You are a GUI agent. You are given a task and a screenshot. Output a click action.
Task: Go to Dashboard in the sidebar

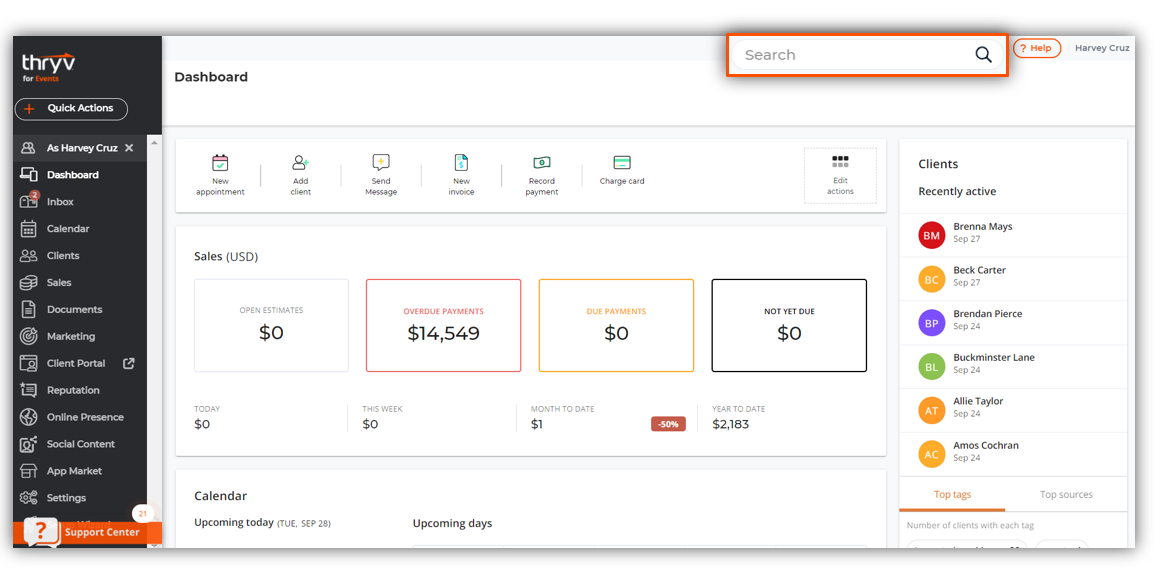73,175
